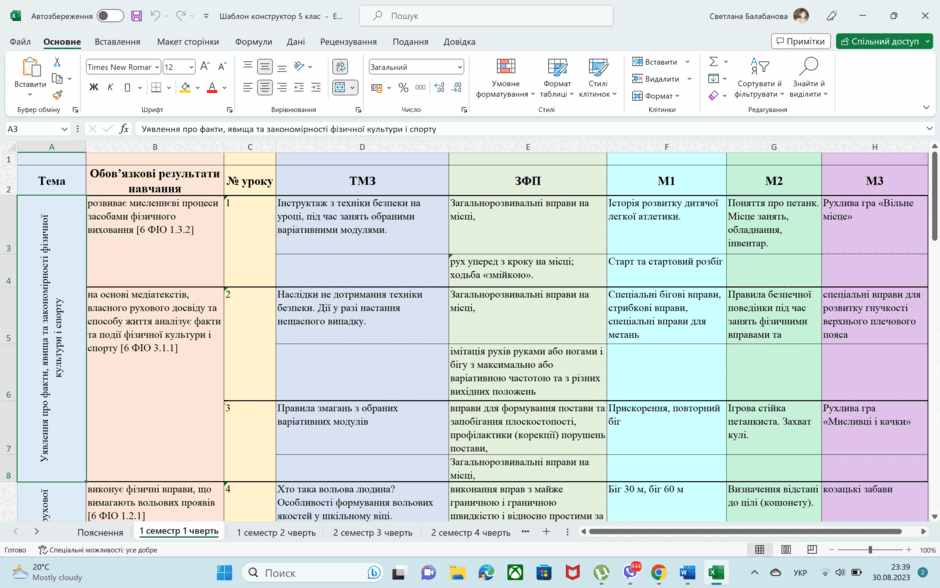Open Сортувати й фільтрувати menu
The height and width of the screenshot is (588, 940).
[759, 78]
